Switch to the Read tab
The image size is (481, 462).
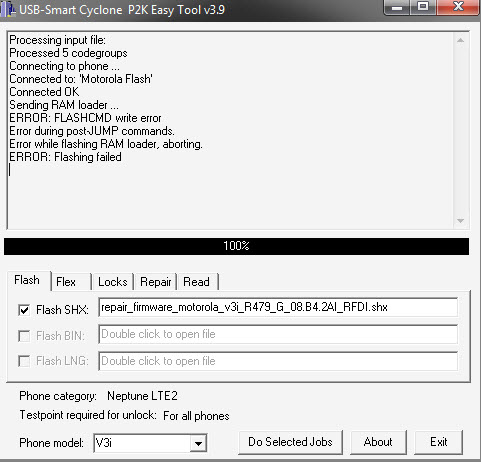pos(197,282)
